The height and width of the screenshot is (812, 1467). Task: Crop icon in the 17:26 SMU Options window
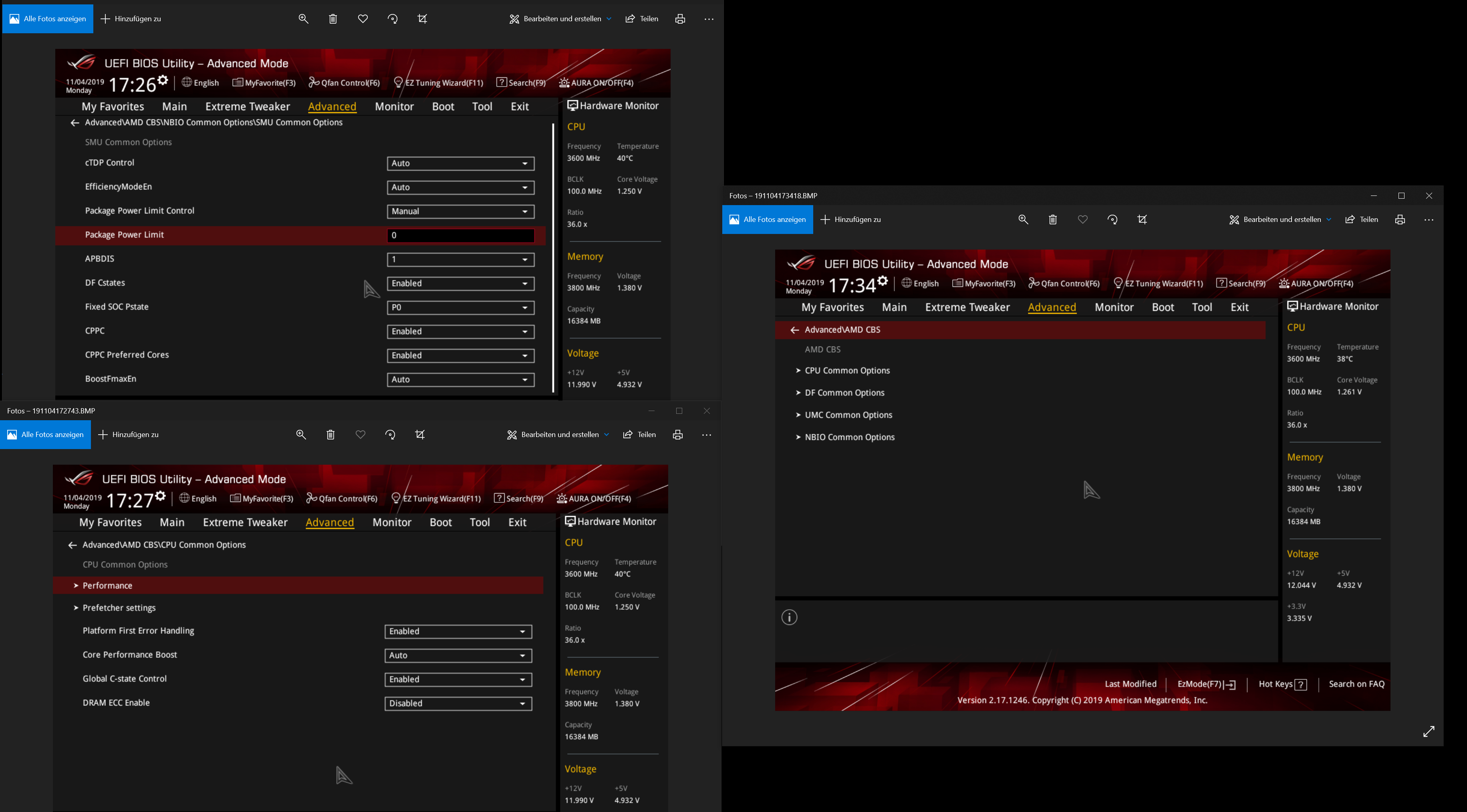422,19
